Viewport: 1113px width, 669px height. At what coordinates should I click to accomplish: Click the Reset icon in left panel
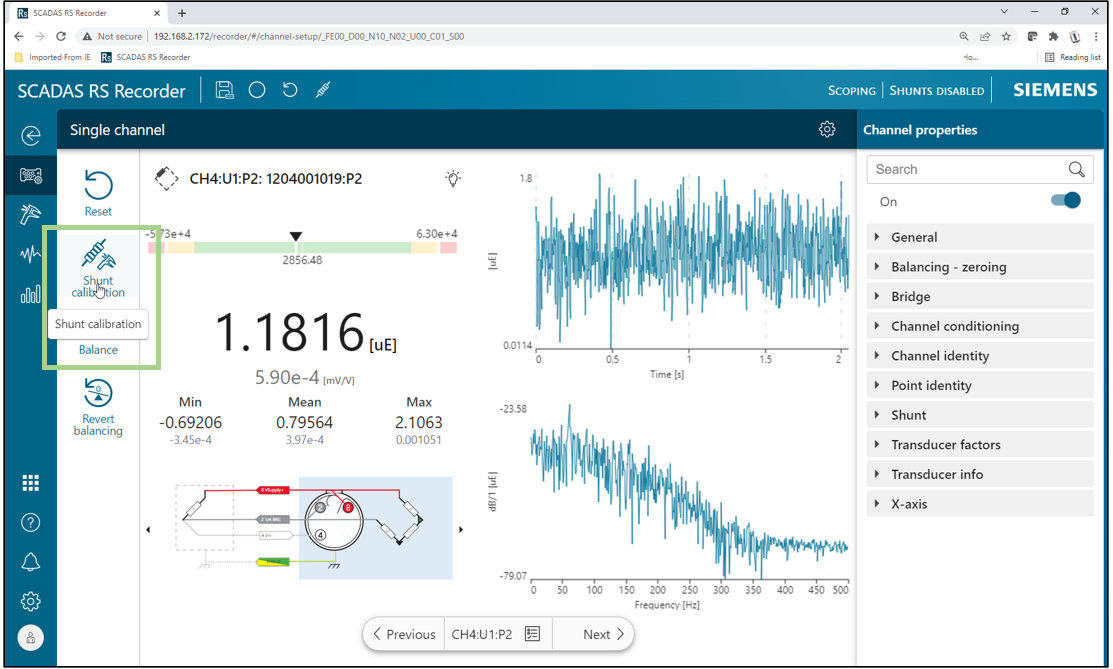tap(98, 187)
